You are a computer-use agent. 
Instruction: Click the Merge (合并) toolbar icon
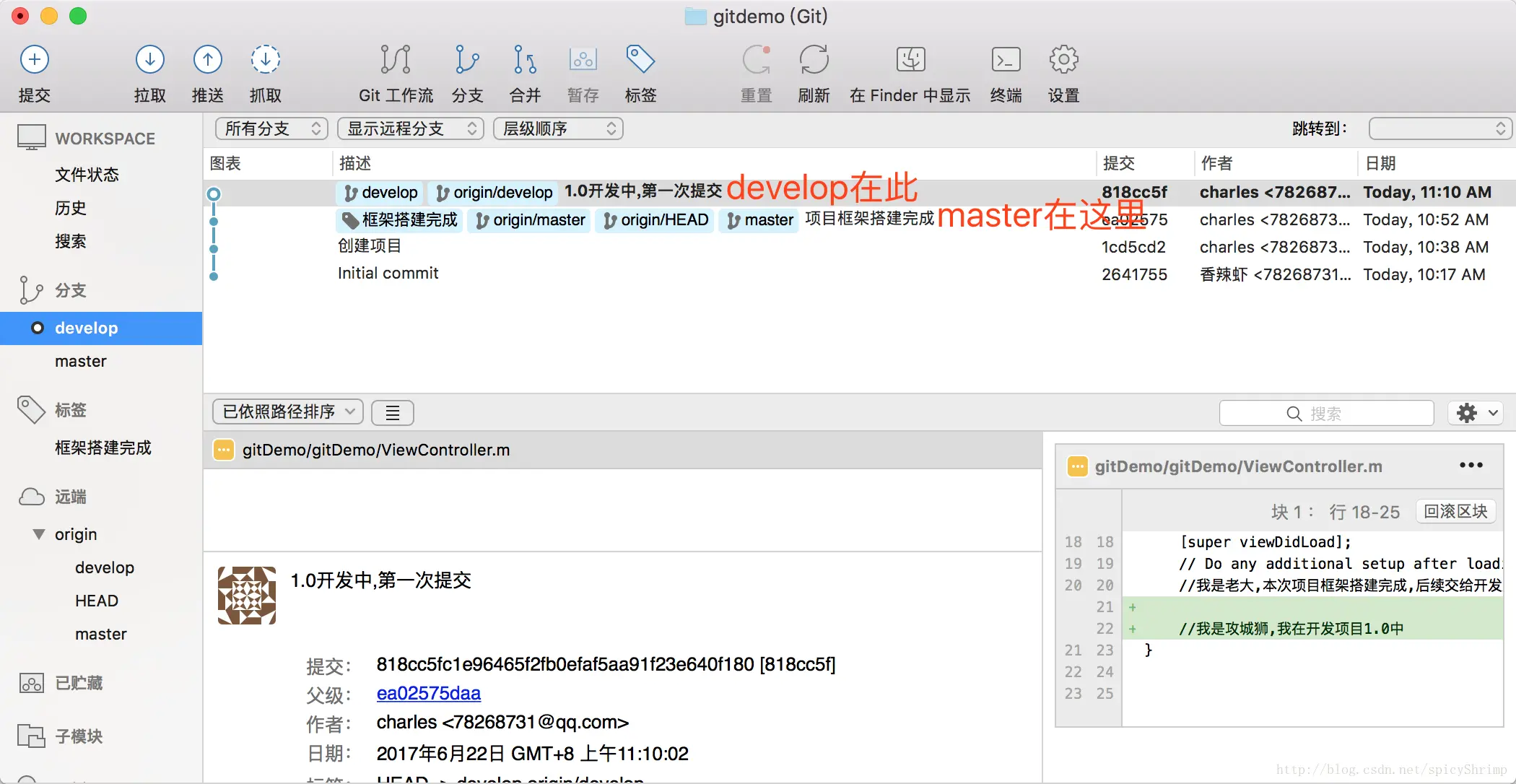[x=525, y=60]
